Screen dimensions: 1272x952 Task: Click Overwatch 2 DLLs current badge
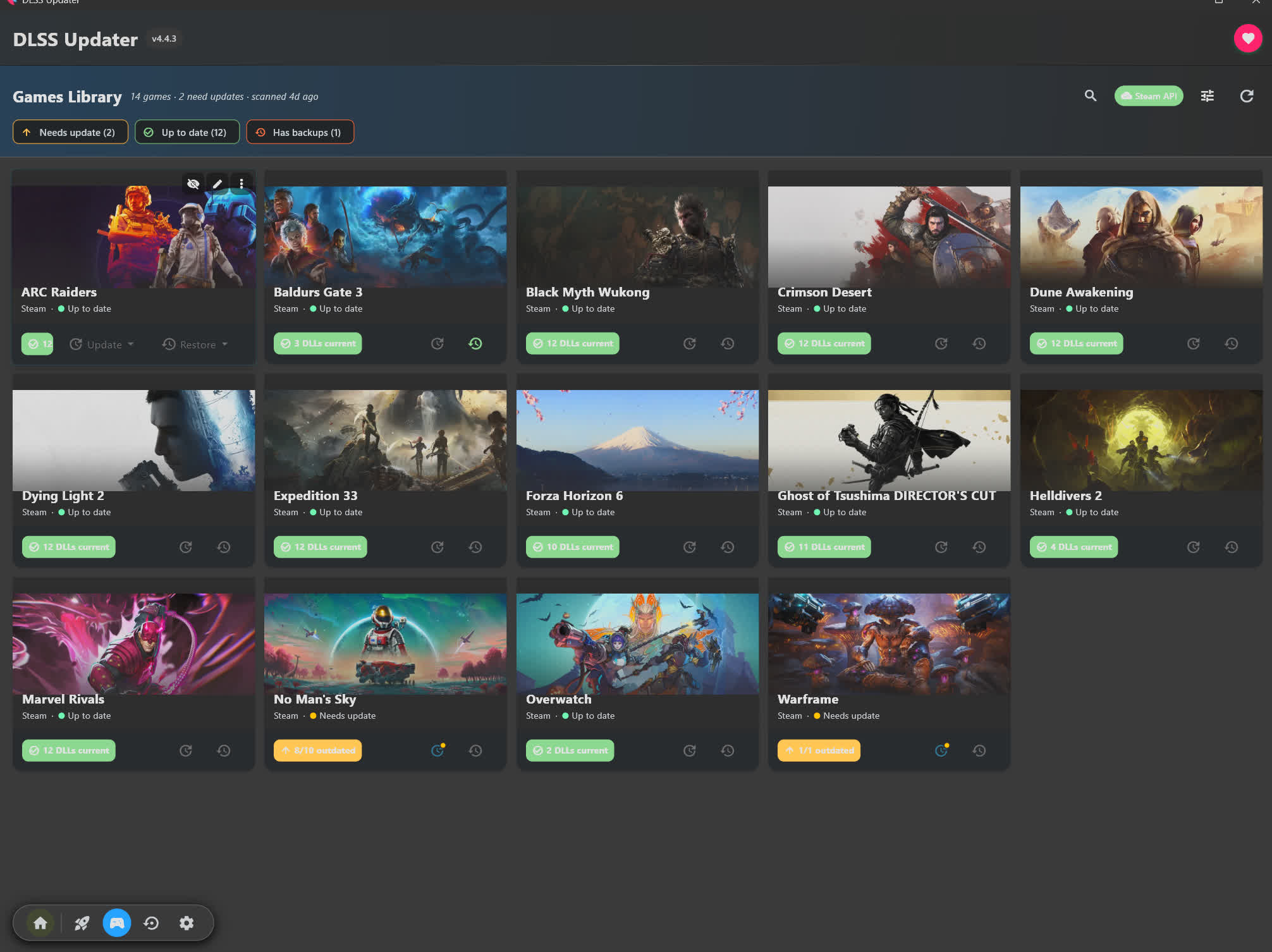coord(570,751)
